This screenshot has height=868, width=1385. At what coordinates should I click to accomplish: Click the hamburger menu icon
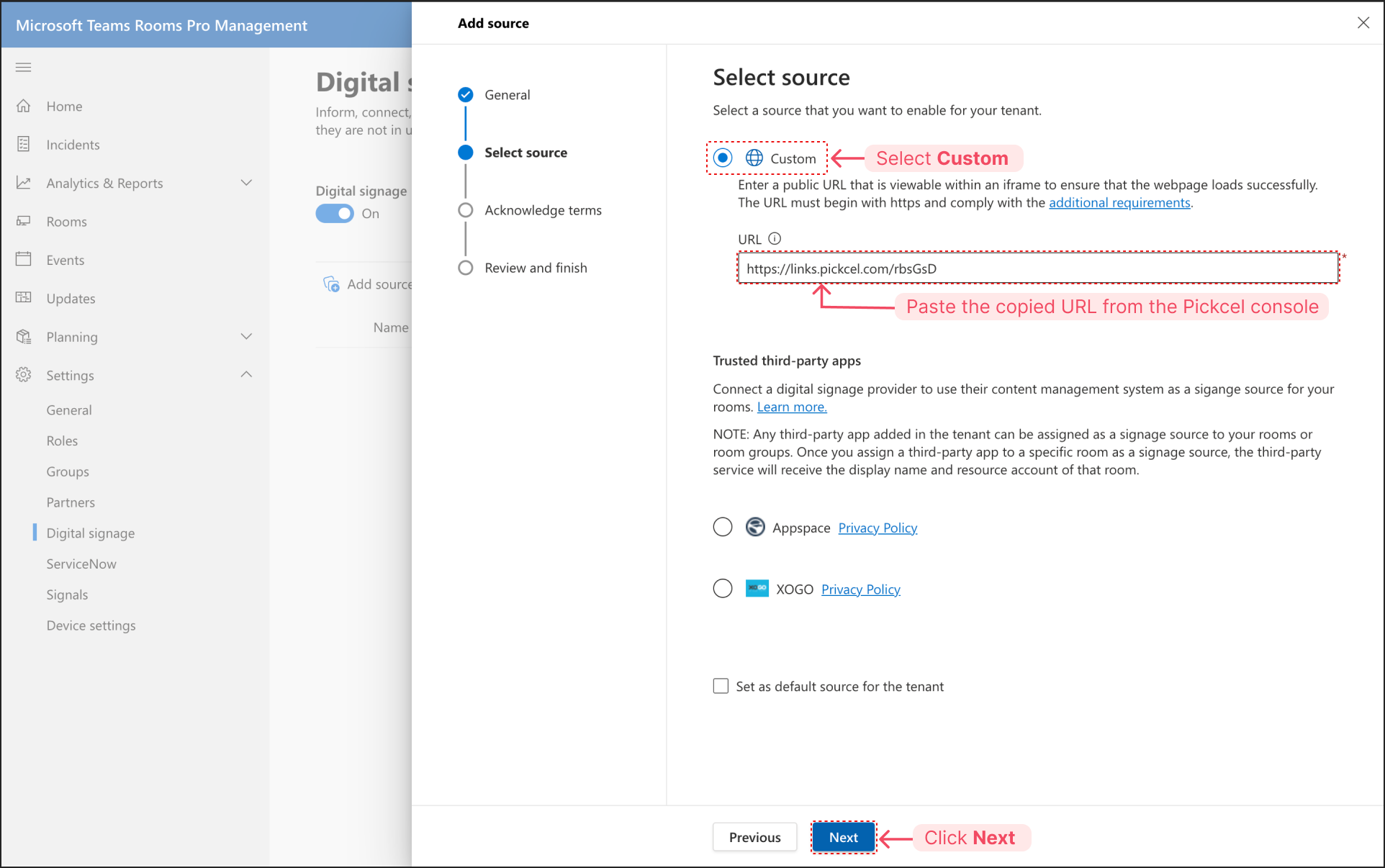point(24,68)
